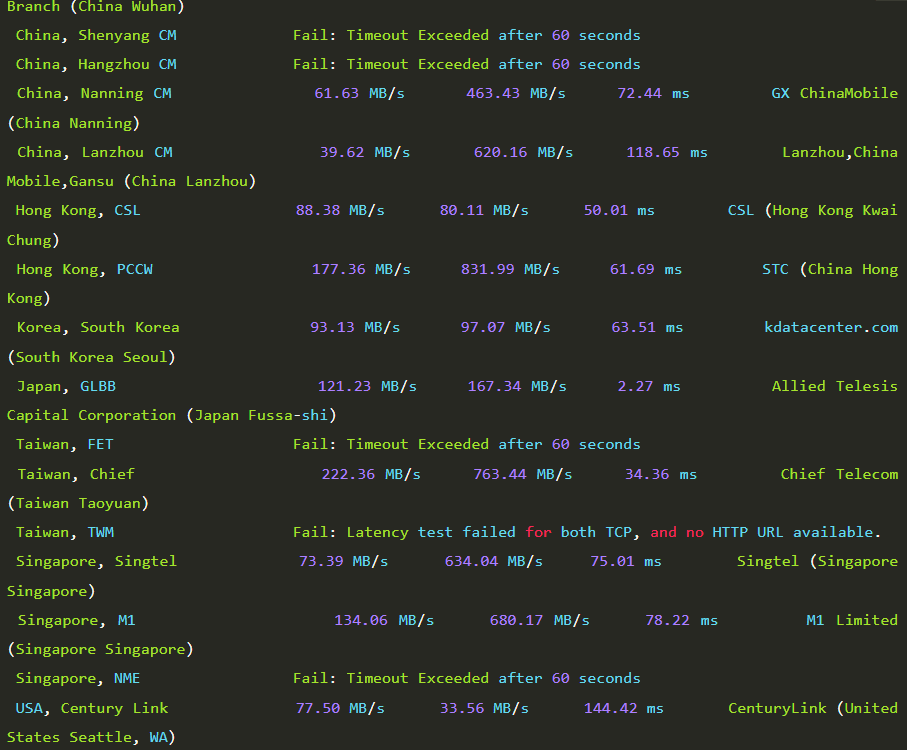Click the latency value "144.42 ms"
This screenshot has width=907, height=750.
coord(624,708)
